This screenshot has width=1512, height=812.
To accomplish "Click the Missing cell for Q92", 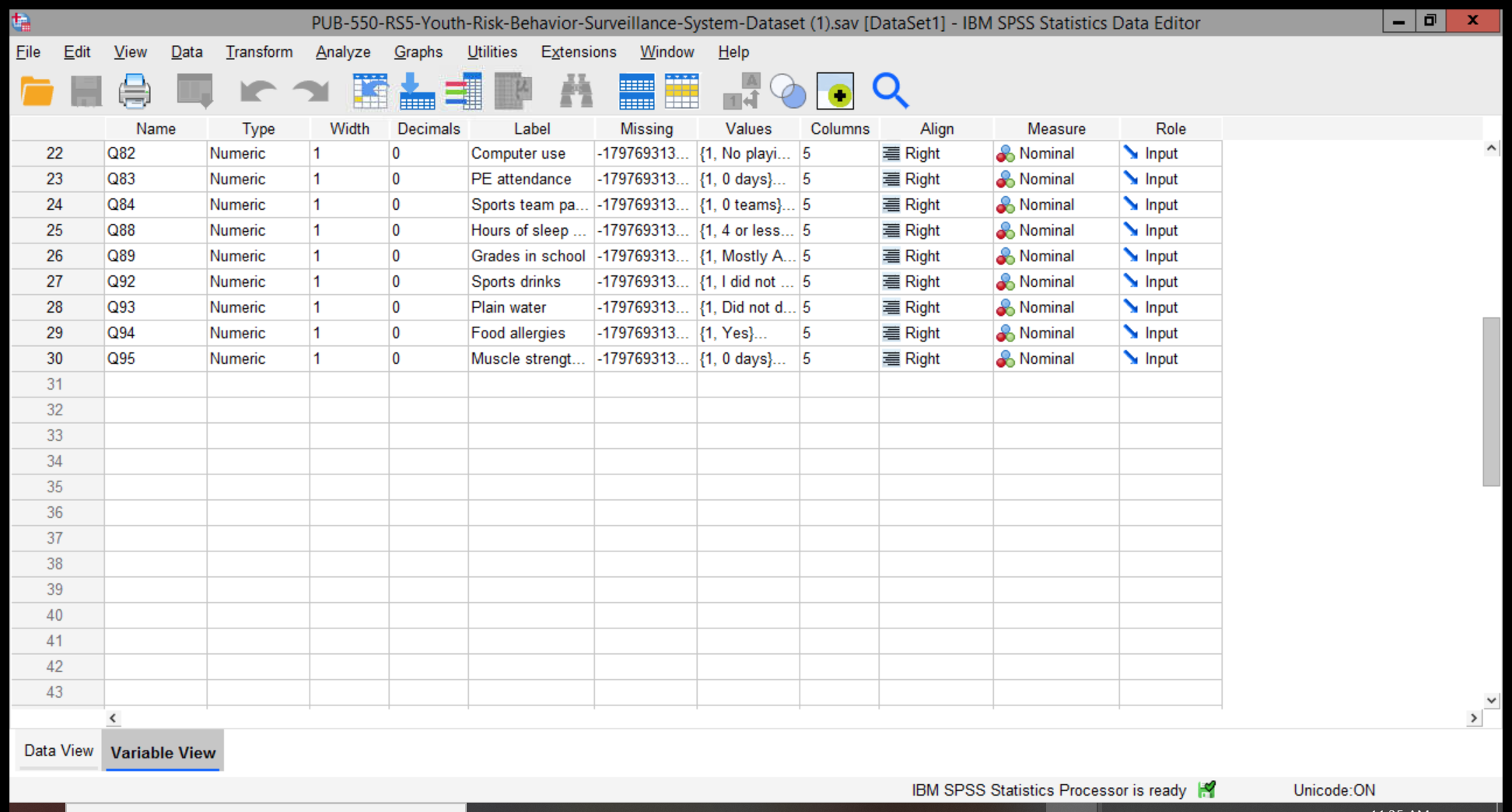I will [646, 282].
